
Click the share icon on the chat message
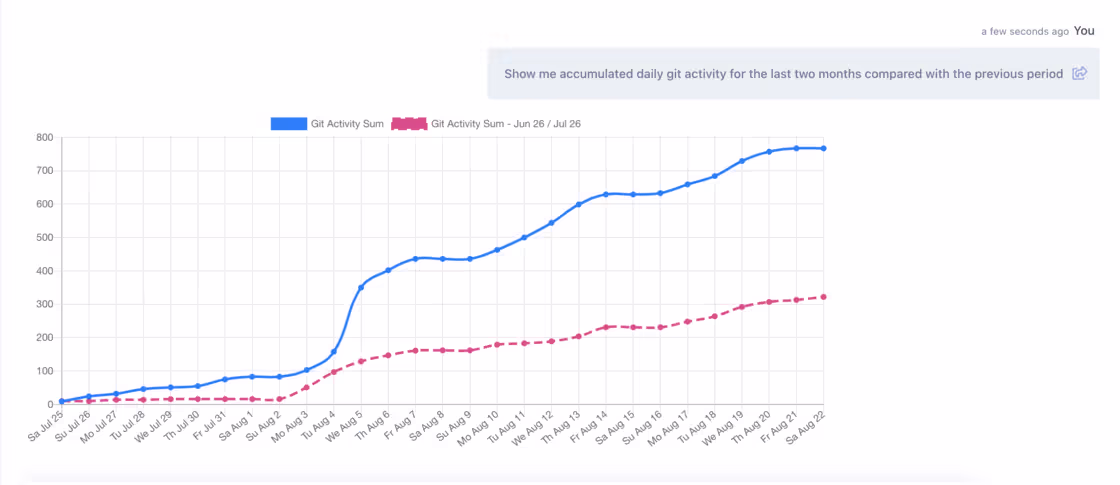click(x=1079, y=74)
